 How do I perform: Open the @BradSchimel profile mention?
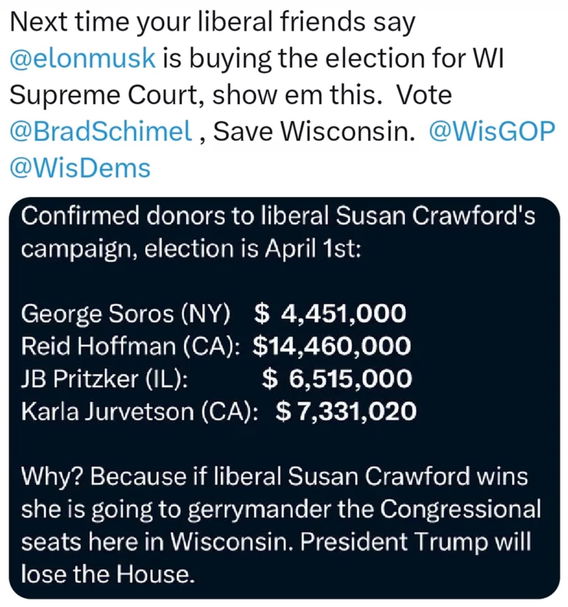click(101, 131)
